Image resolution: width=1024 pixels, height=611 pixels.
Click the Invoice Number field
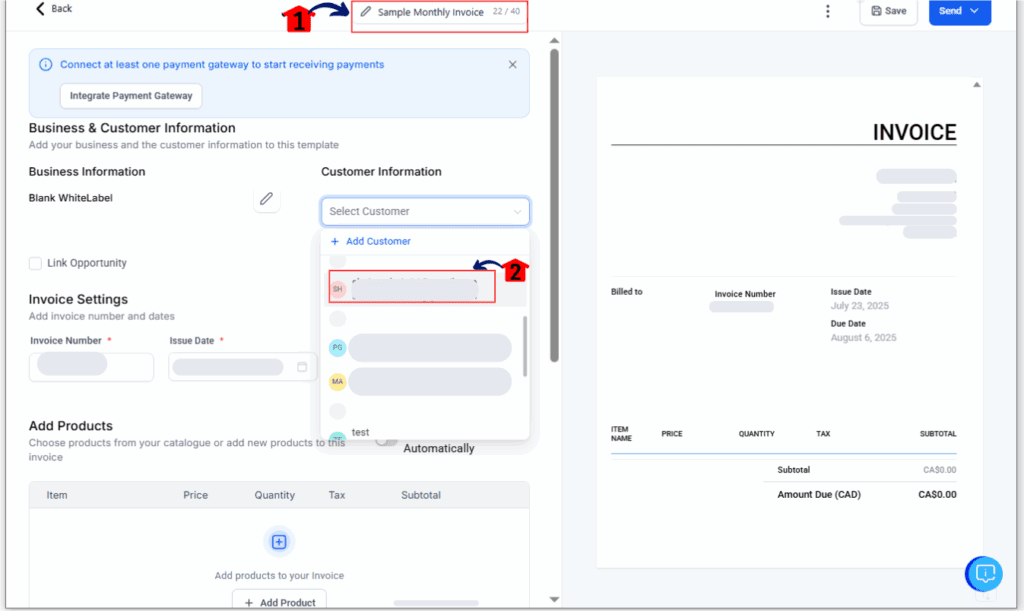coord(91,367)
